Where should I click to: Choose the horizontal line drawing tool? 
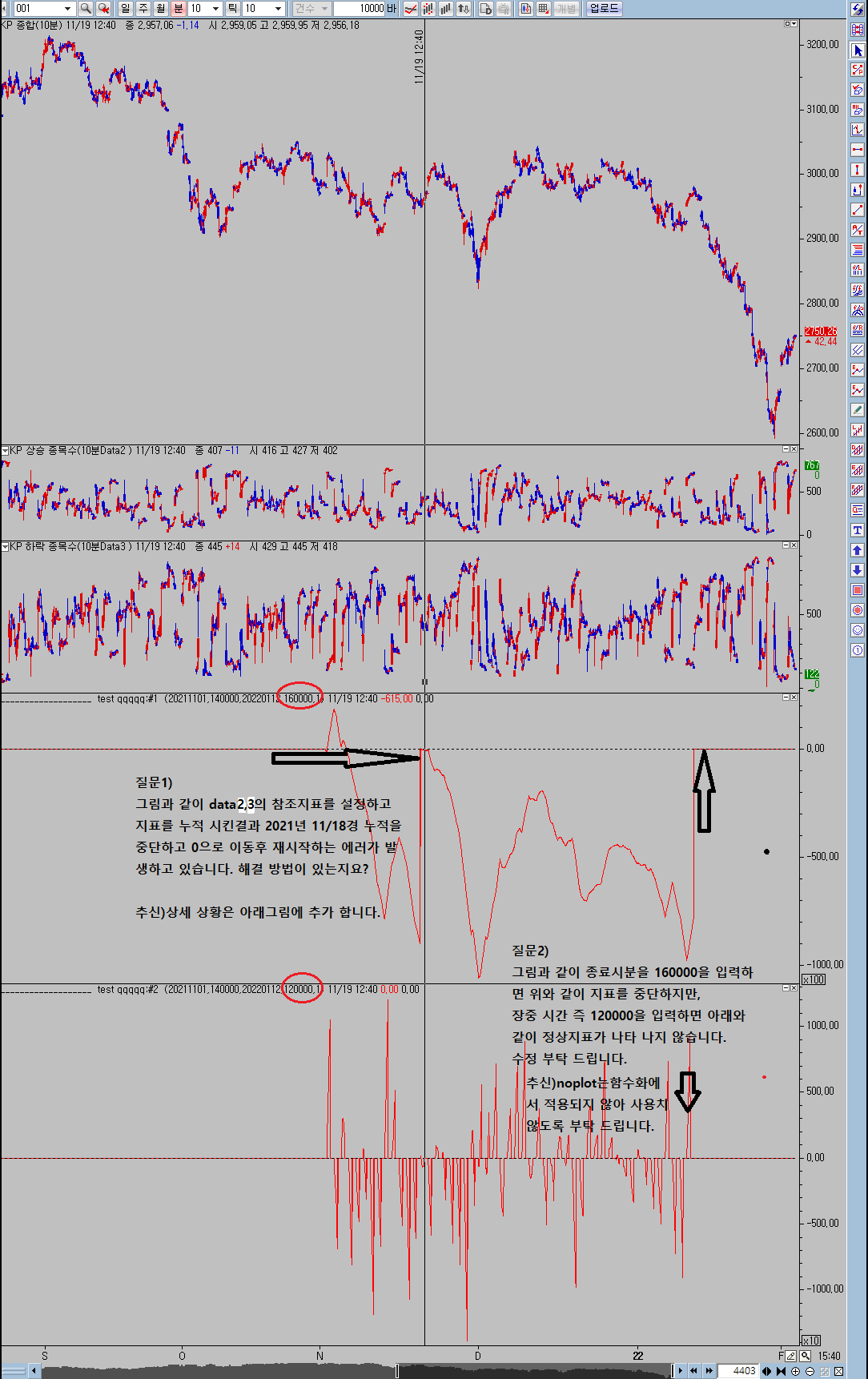858,150
